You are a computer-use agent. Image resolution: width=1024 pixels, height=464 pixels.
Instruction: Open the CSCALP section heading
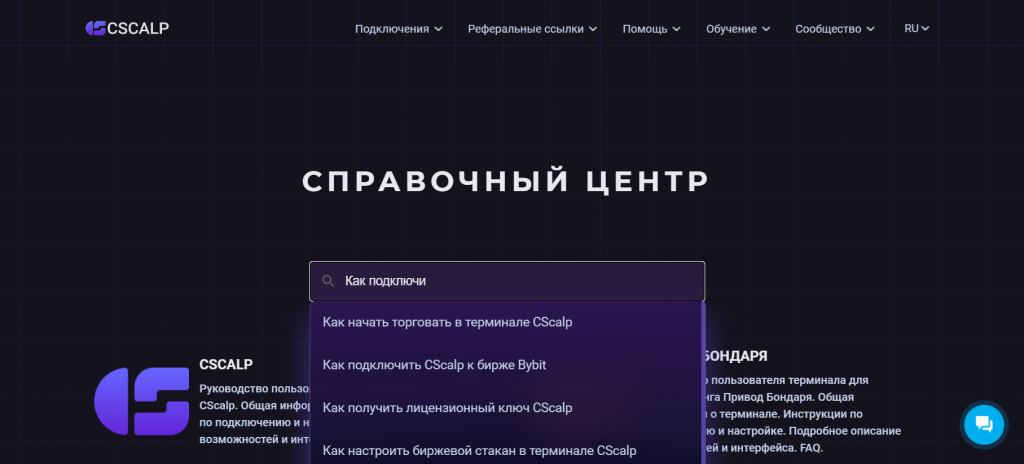[x=226, y=365]
